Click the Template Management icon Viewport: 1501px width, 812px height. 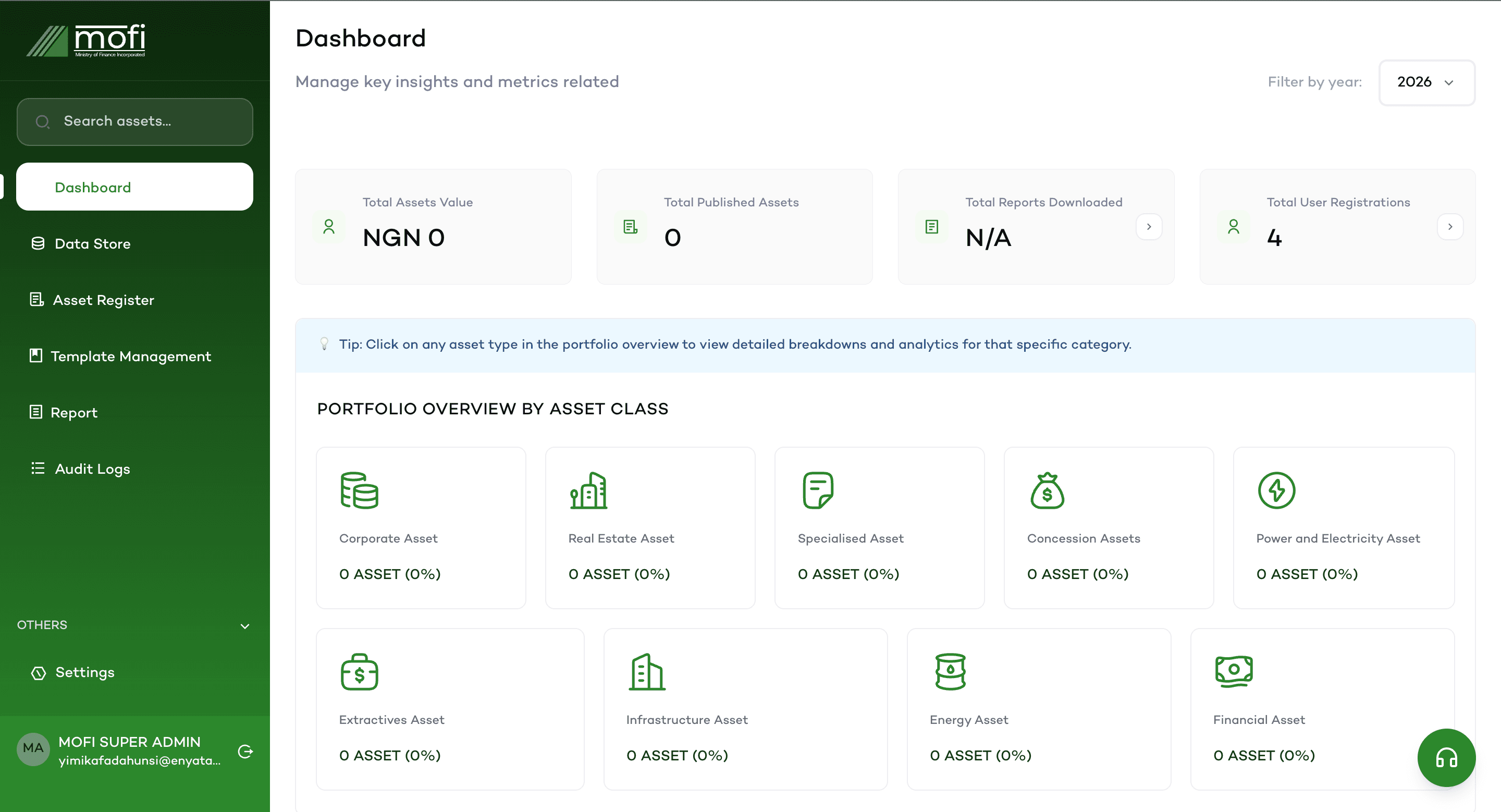38,356
